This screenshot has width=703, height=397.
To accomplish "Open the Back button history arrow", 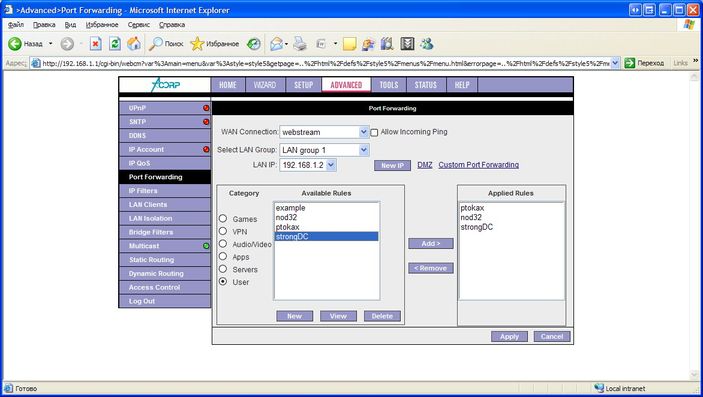I will [x=51, y=44].
